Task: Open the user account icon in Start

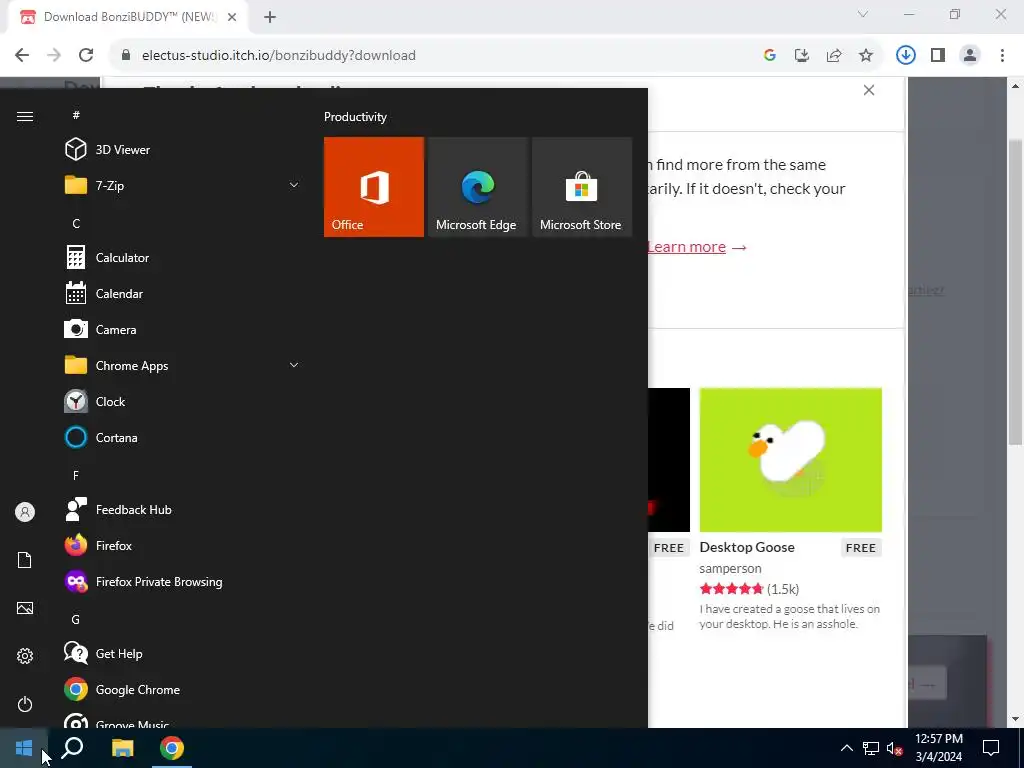Action: [x=25, y=512]
